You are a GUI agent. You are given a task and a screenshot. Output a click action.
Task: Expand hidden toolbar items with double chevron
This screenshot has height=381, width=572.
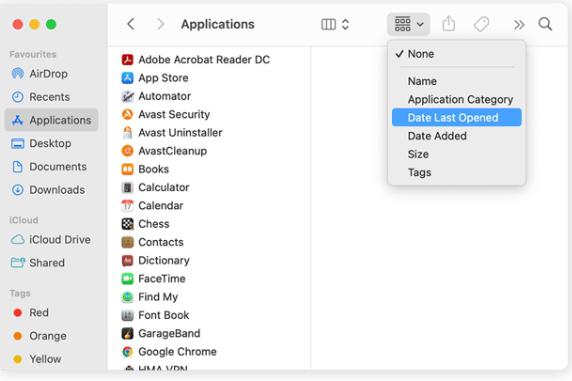(519, 24)
